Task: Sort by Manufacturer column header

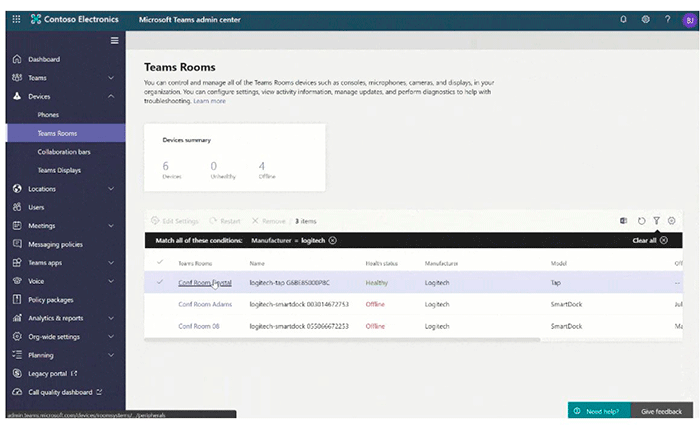Action: 441,263
